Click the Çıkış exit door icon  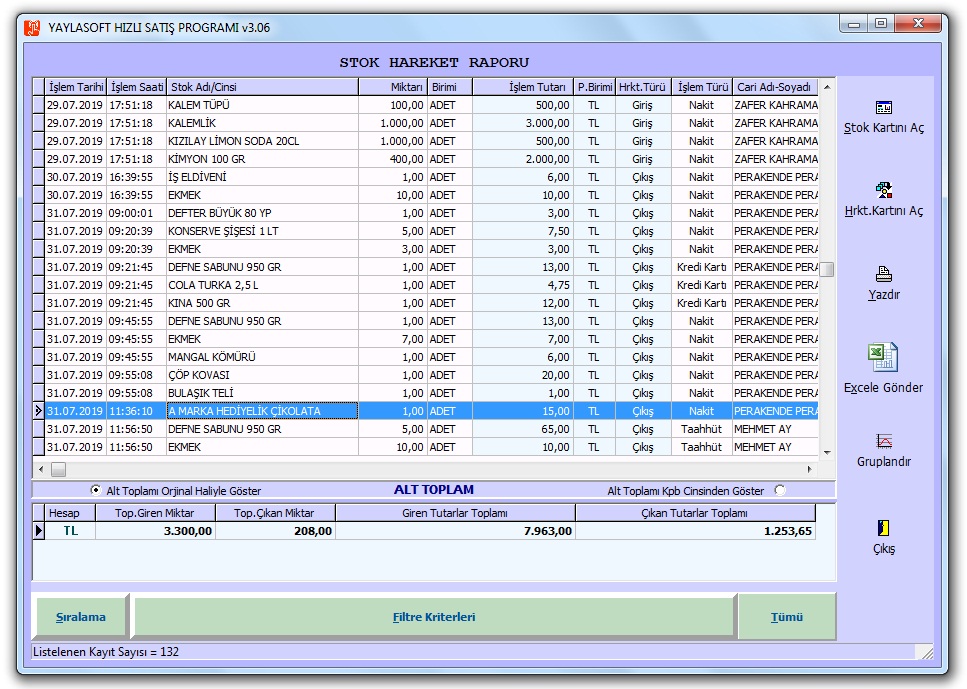[x=884, y=528]
